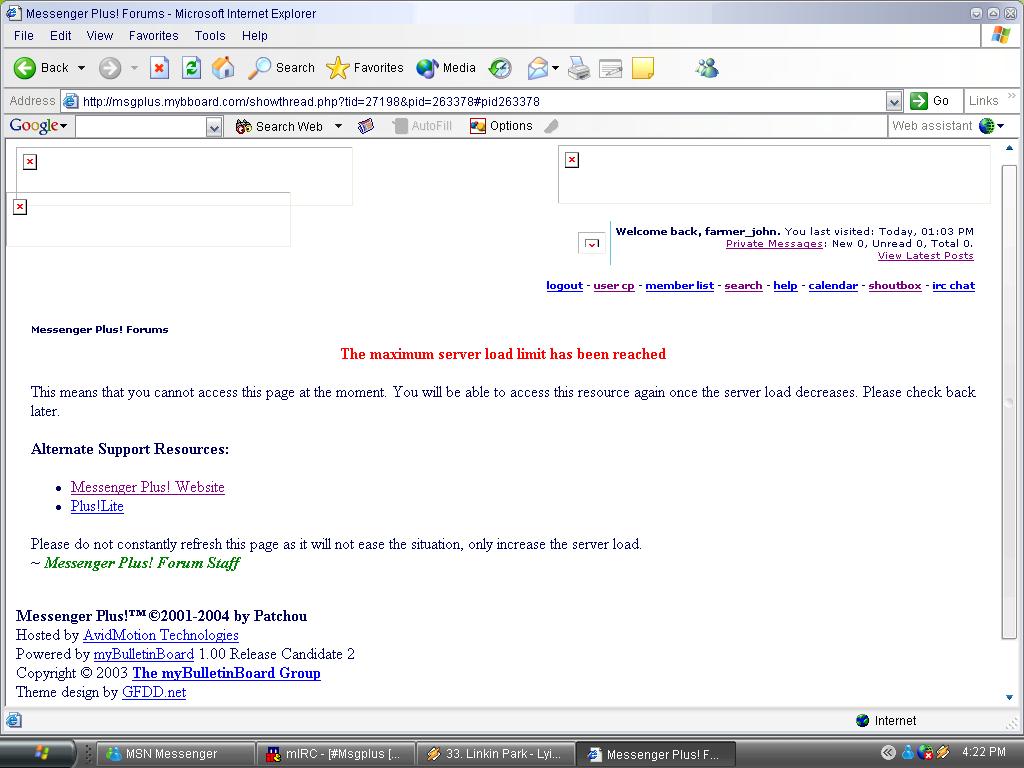Open the shoutbox link

(895, 285)
